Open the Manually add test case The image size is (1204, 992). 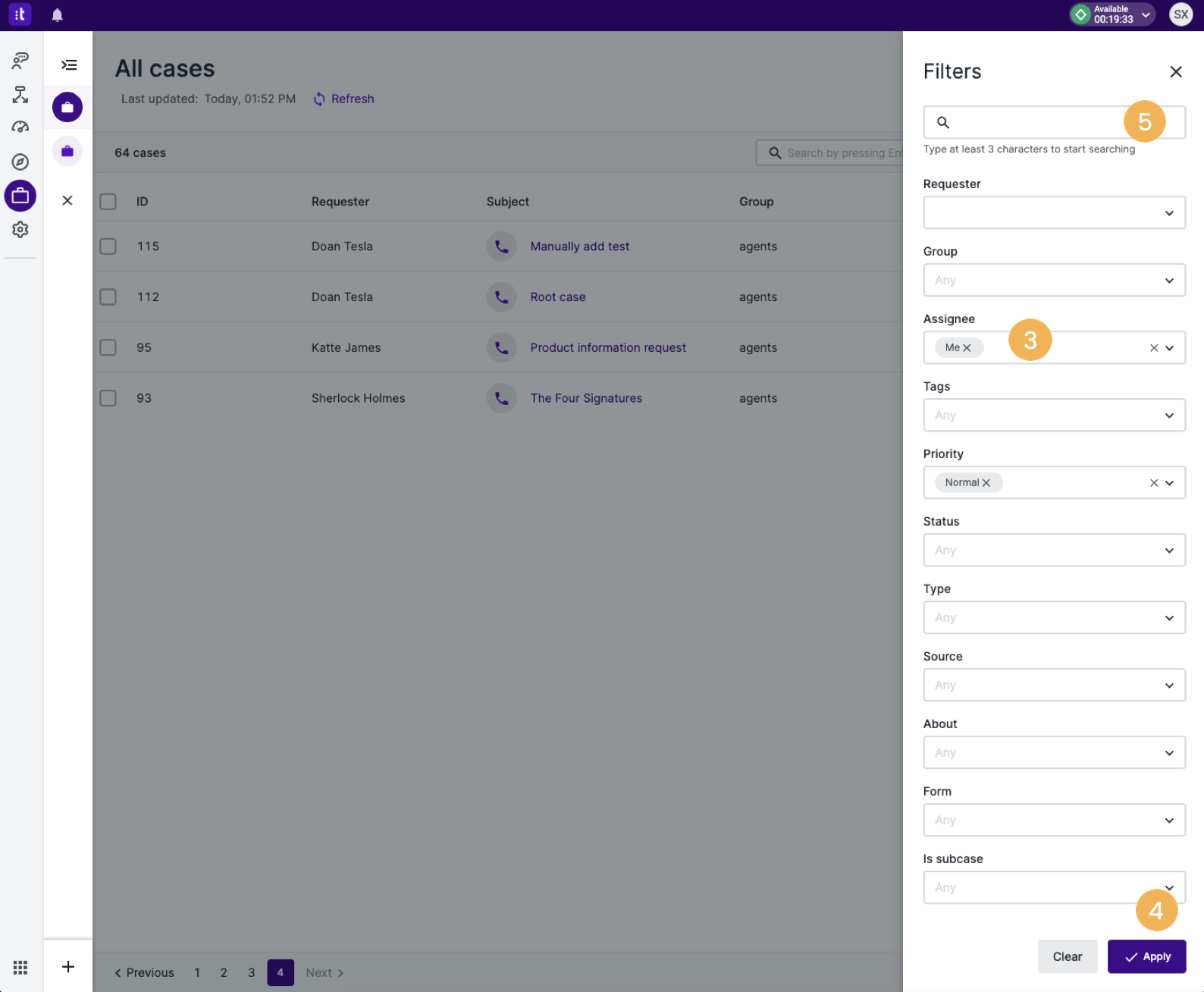(x=580, y=246)
